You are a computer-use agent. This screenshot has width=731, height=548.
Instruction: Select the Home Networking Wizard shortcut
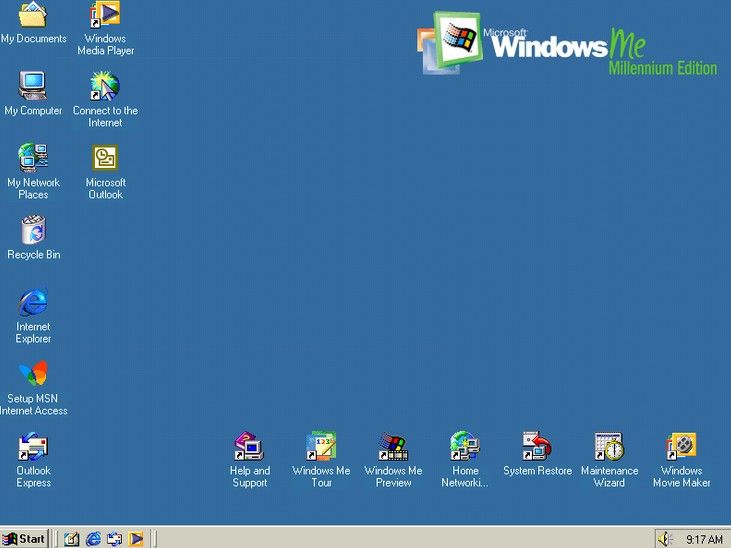tap(465, 447)
